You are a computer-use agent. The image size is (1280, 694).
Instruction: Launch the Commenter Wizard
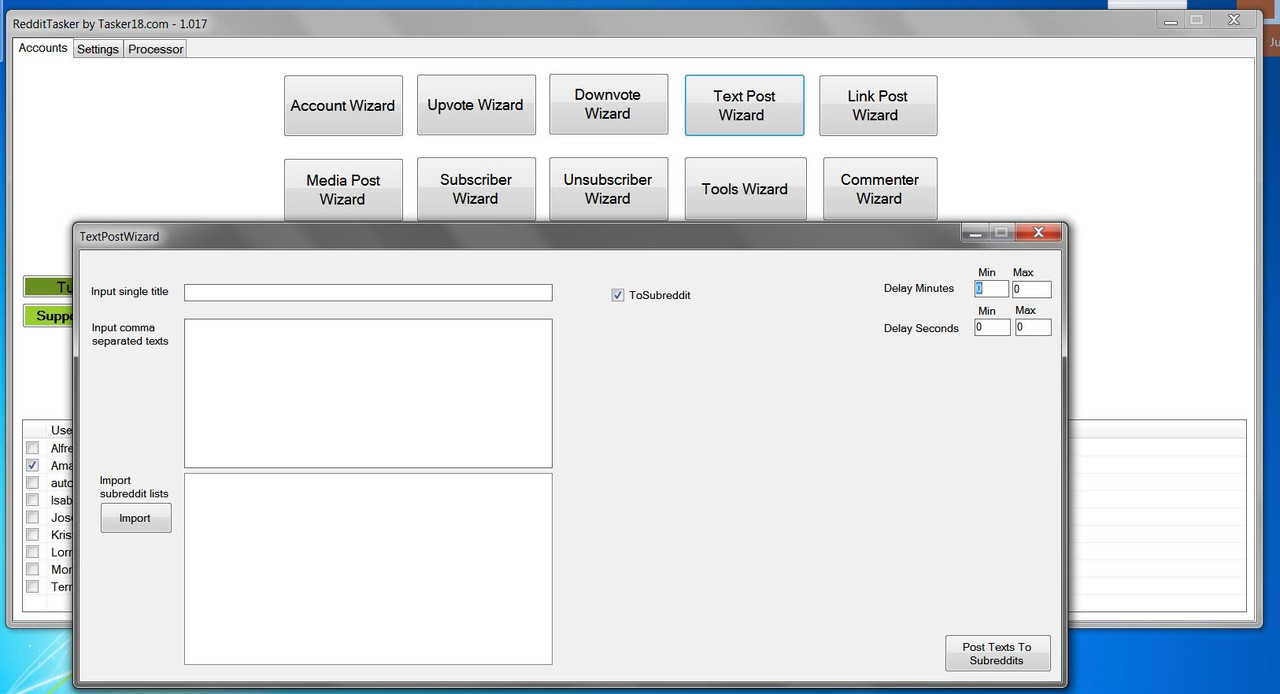pos(880,189)
